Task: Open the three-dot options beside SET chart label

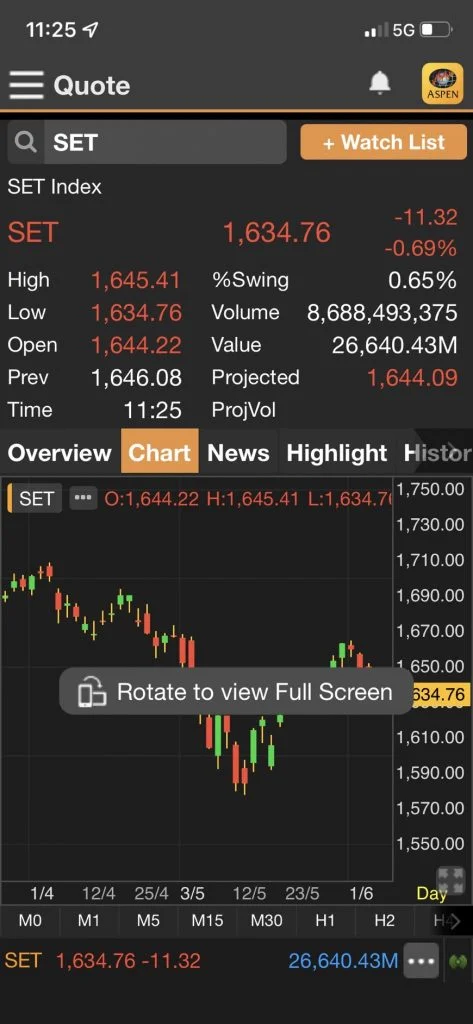Action: (82, 498)
